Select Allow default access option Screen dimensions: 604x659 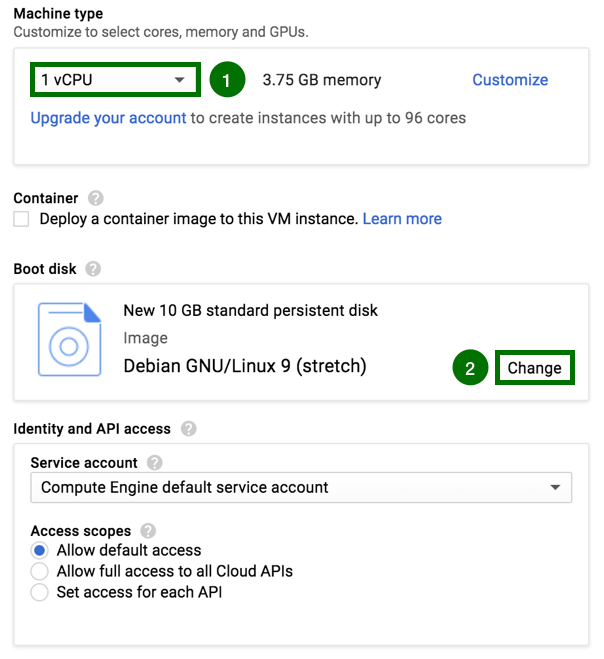click(40, 550)
